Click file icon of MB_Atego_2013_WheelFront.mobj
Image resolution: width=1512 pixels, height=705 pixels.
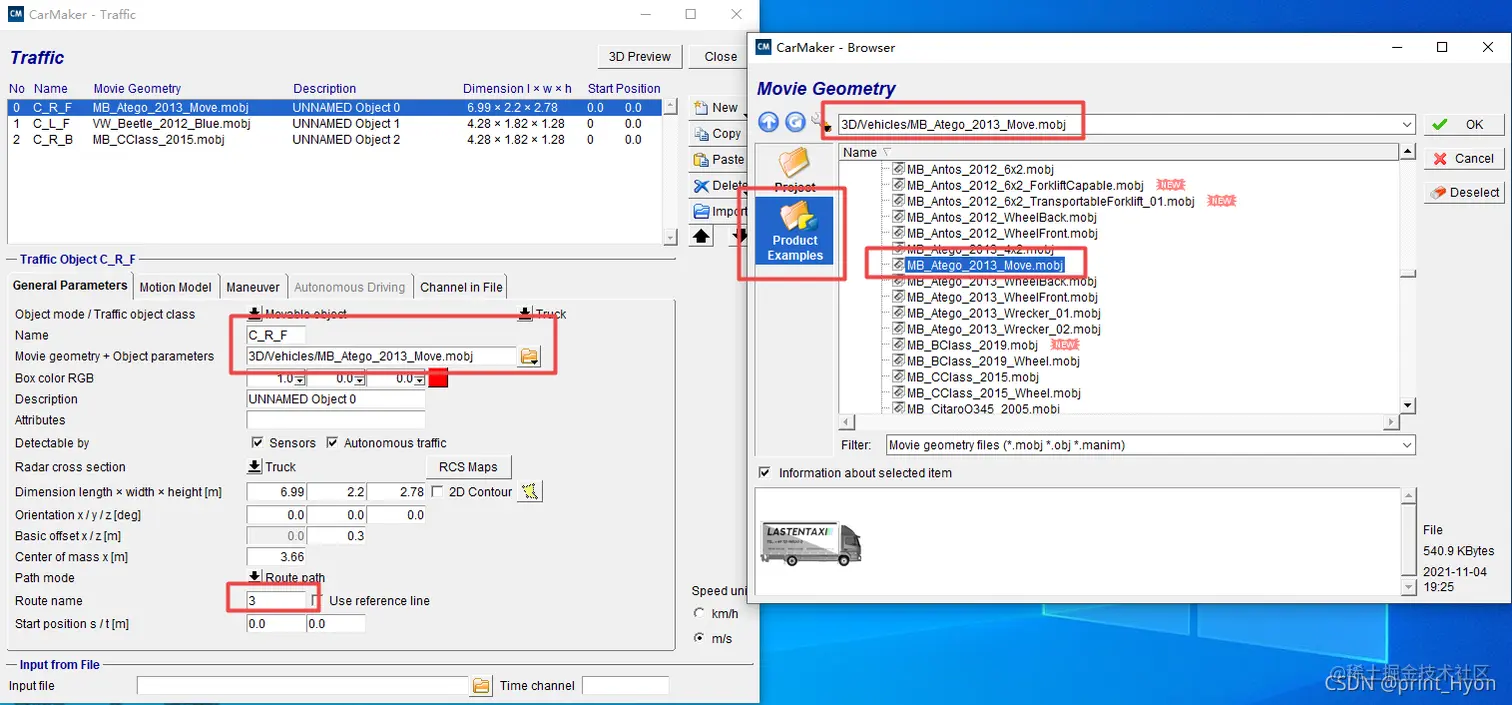898,297
